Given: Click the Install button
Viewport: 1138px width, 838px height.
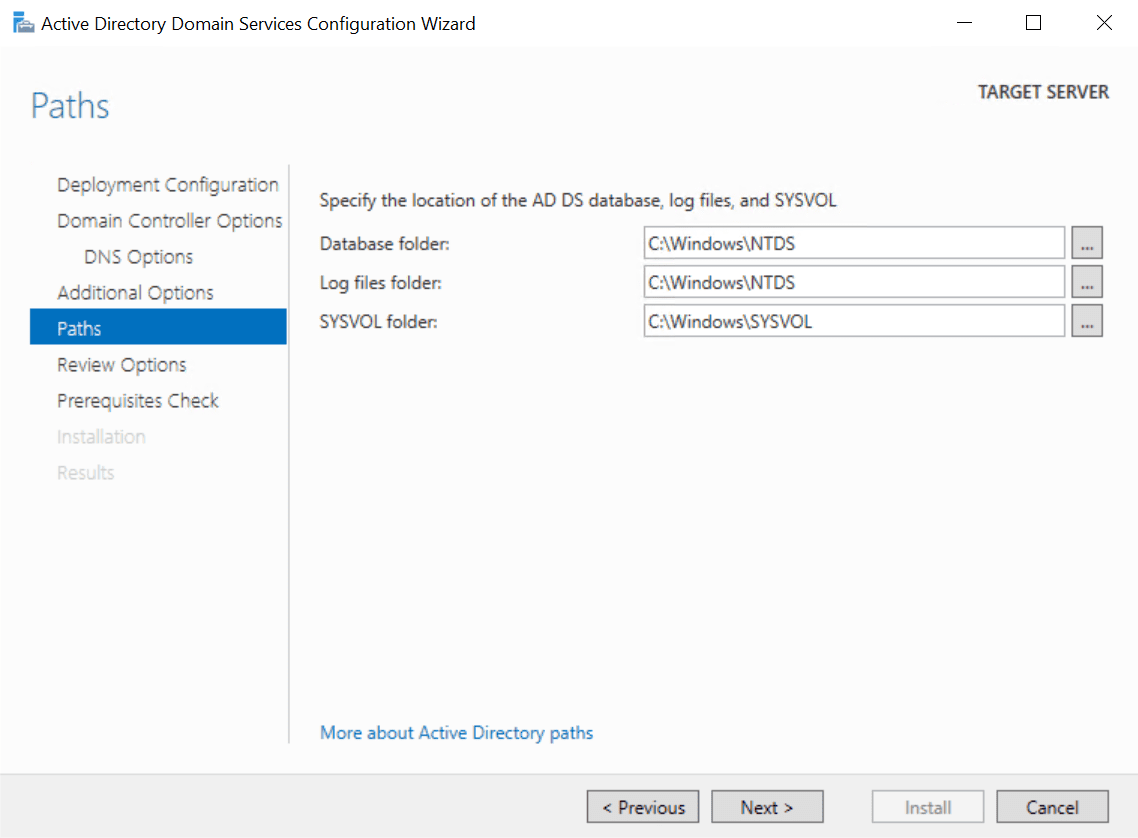Looking at the screenshot, I should [927, 806].
